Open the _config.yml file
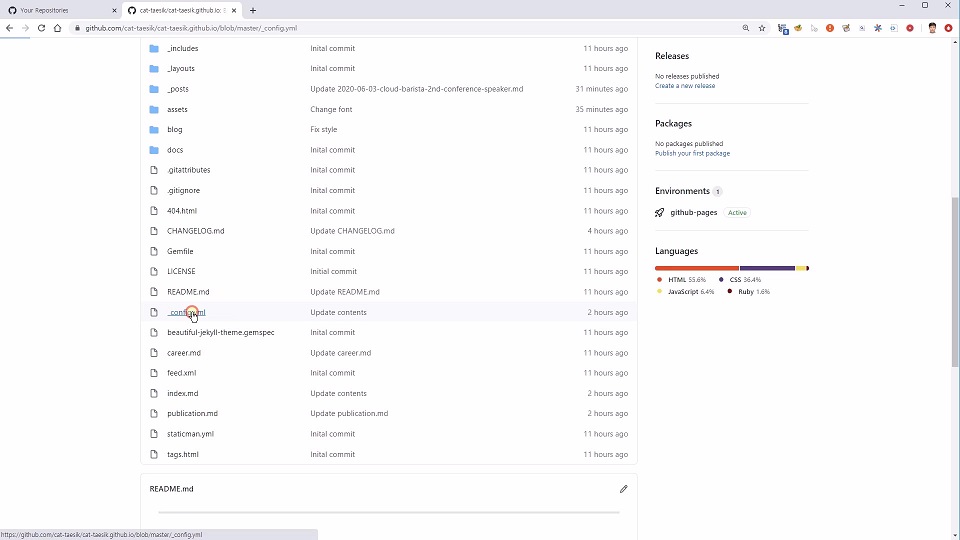960x540 pixels. [x=186, y=312]
